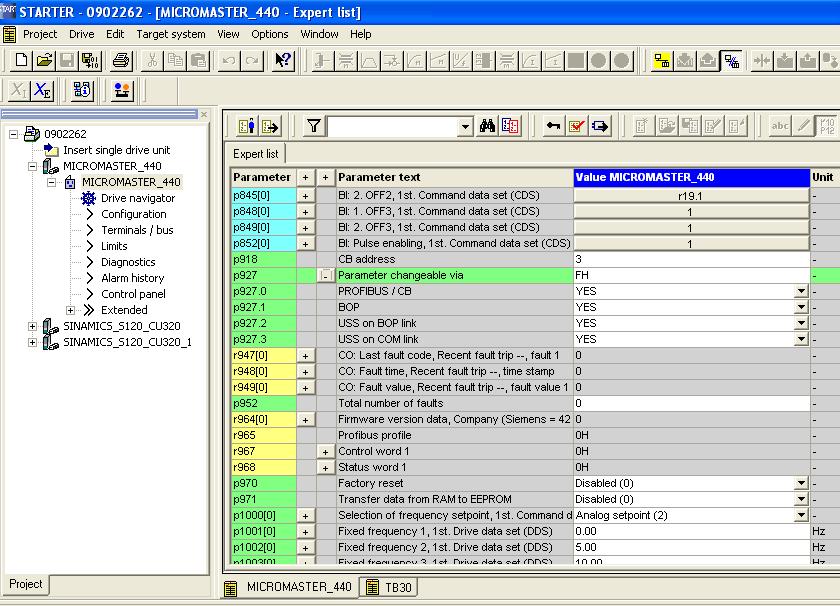Click the info list icon in second toolbar
Viewport: 840px width, 606px height.
(x=82, y=90)
